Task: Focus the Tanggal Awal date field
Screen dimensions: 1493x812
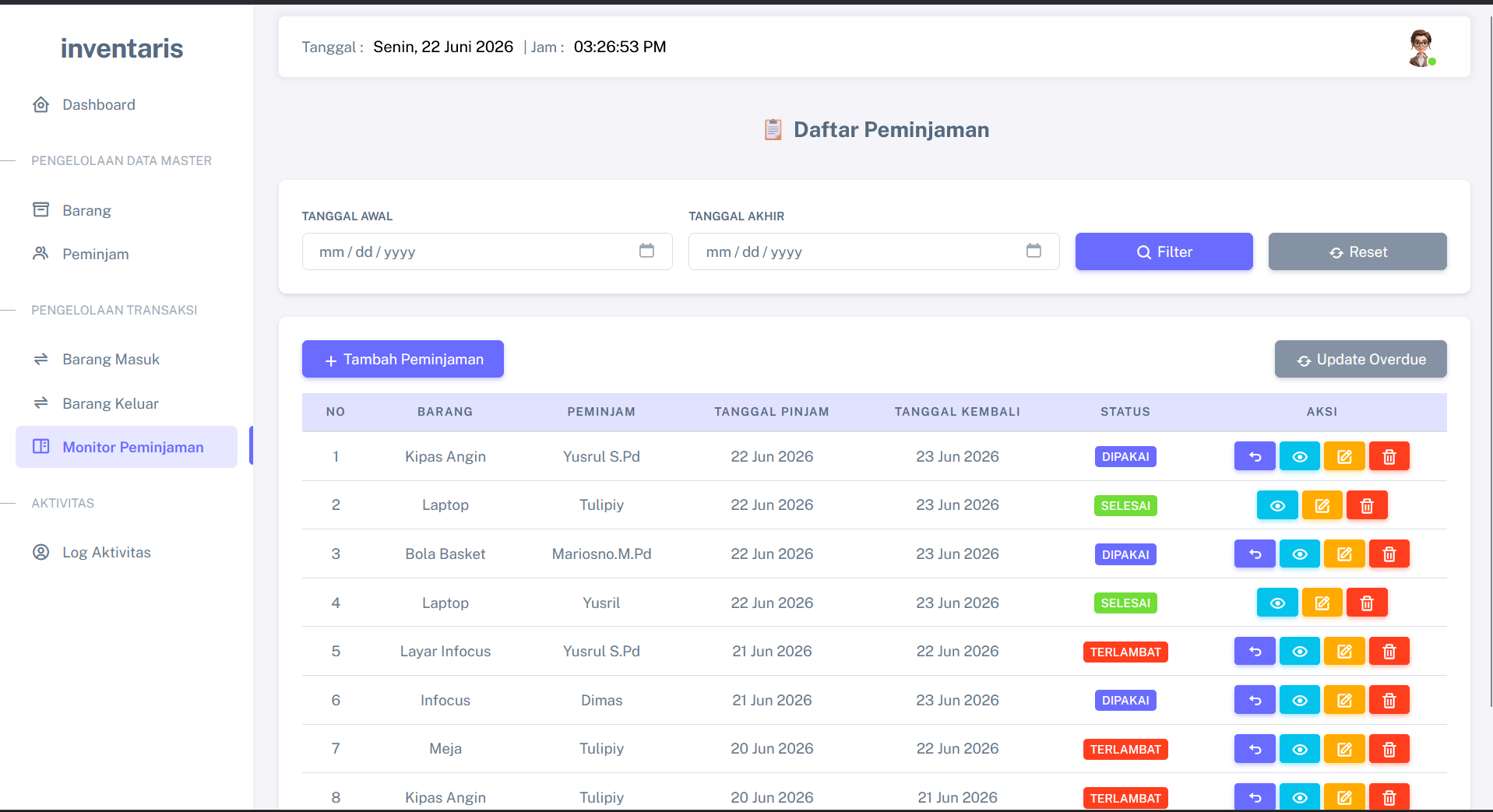Action: (487, 251)
